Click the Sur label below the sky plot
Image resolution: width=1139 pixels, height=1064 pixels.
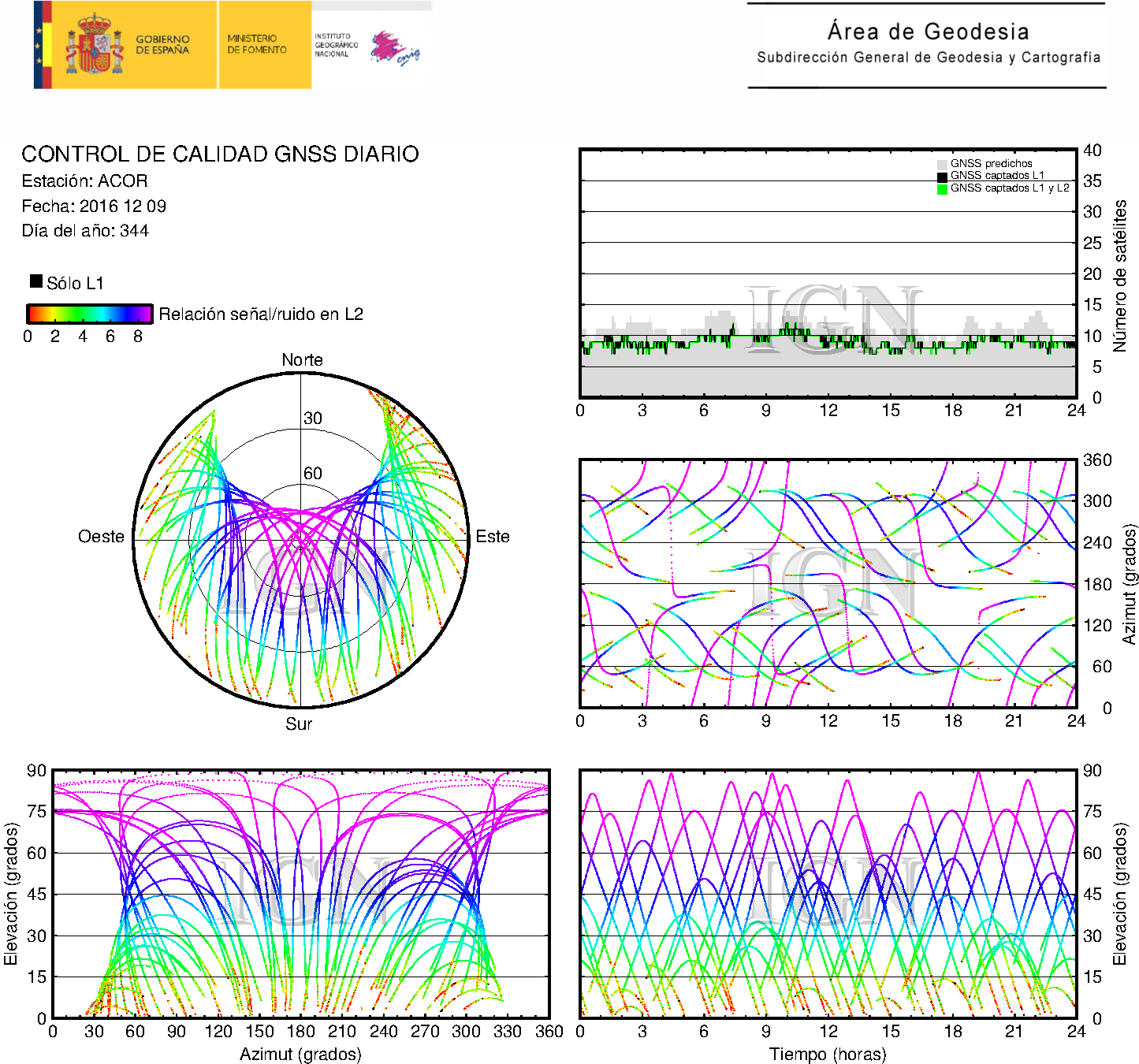click(x=299, y=724)
